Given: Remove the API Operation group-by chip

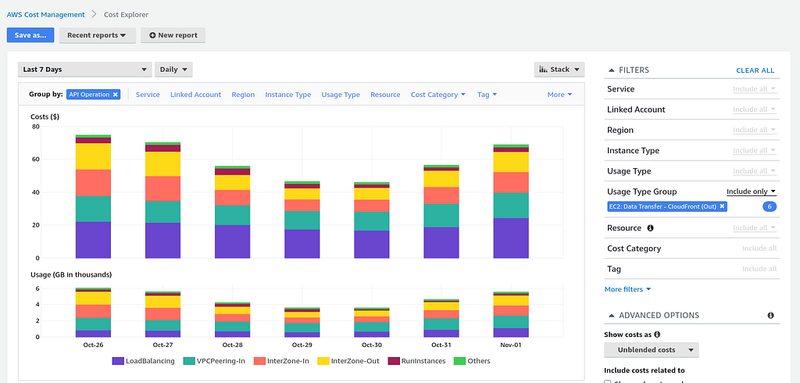Looking at the screenshot, I should click(115, 94).
